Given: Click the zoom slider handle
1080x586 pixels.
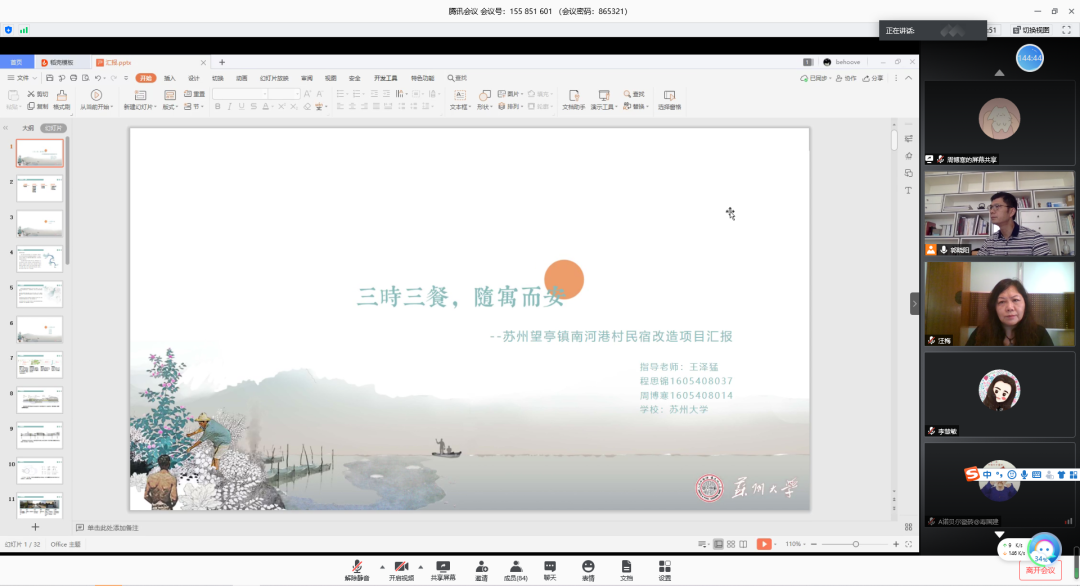Looking at the screenshot, I should click(x=855, y=544).
